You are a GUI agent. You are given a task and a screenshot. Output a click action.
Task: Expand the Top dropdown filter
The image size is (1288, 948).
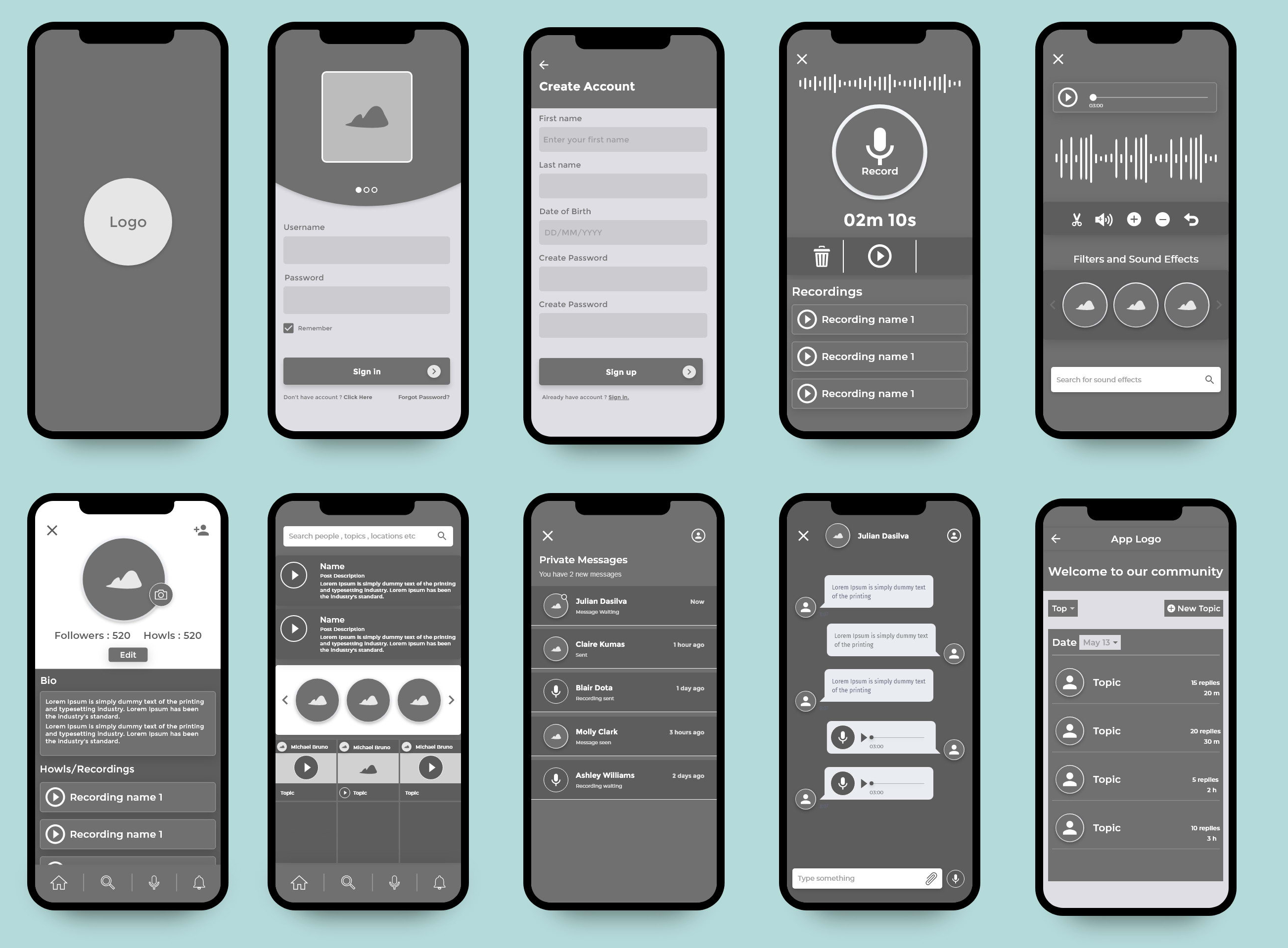[1063, 607]
